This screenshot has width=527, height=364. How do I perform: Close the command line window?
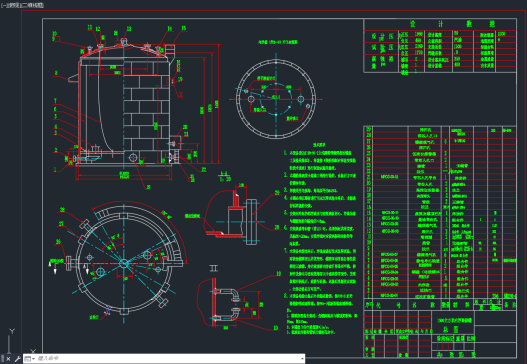(x=8, y=359)
